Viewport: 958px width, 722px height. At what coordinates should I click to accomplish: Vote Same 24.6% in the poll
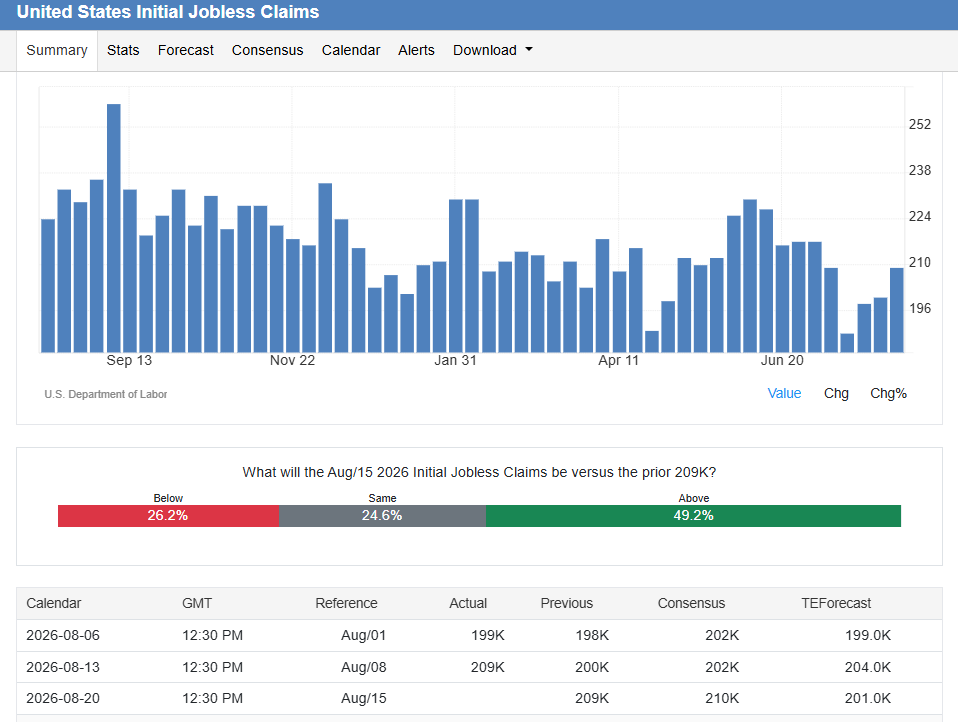coord(382,516)
